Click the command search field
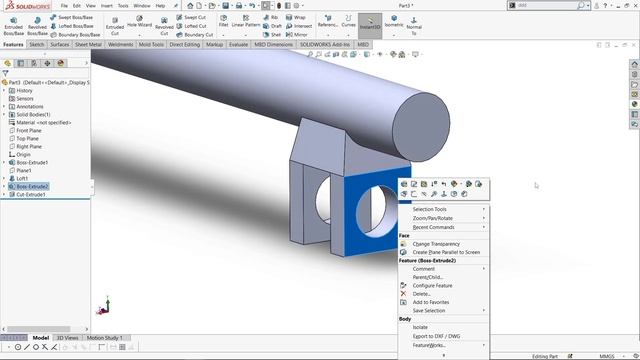Screen dimensions: 640x360 tap(547, 6)
